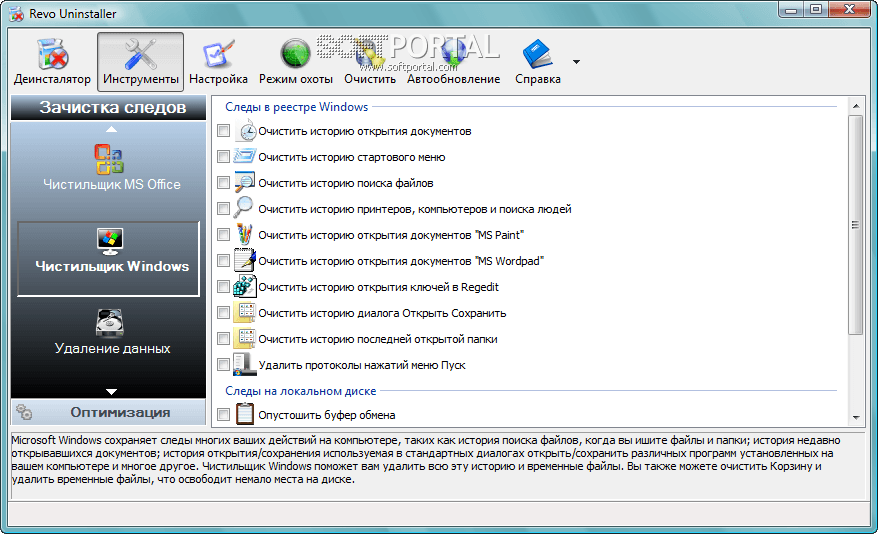This screenshot has height=534, width=878.
Task: Minimize the Revo Uninstaller window
Action: pyautogui.click(x=791, y=10)
